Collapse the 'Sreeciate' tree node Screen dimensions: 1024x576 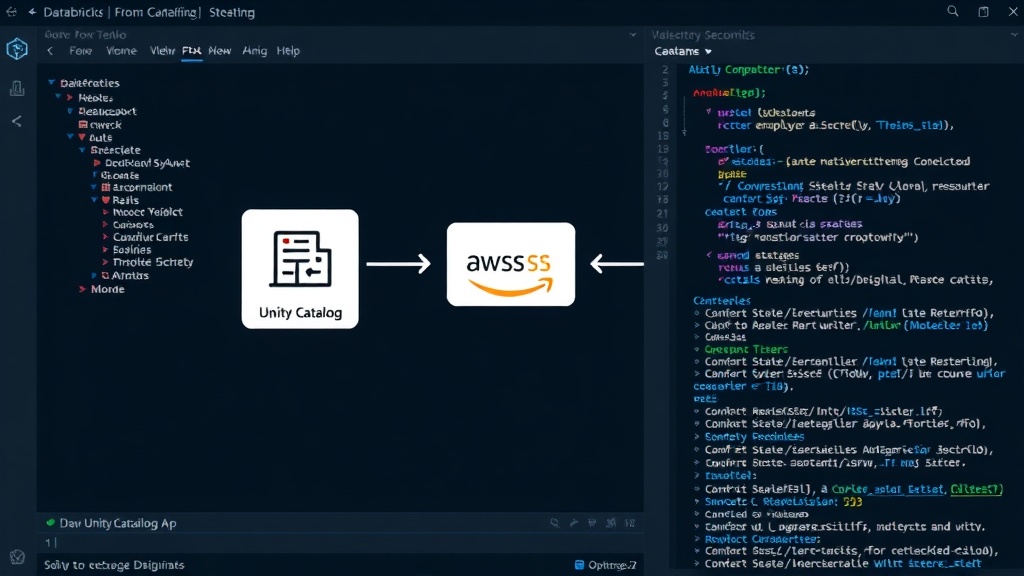82,150
